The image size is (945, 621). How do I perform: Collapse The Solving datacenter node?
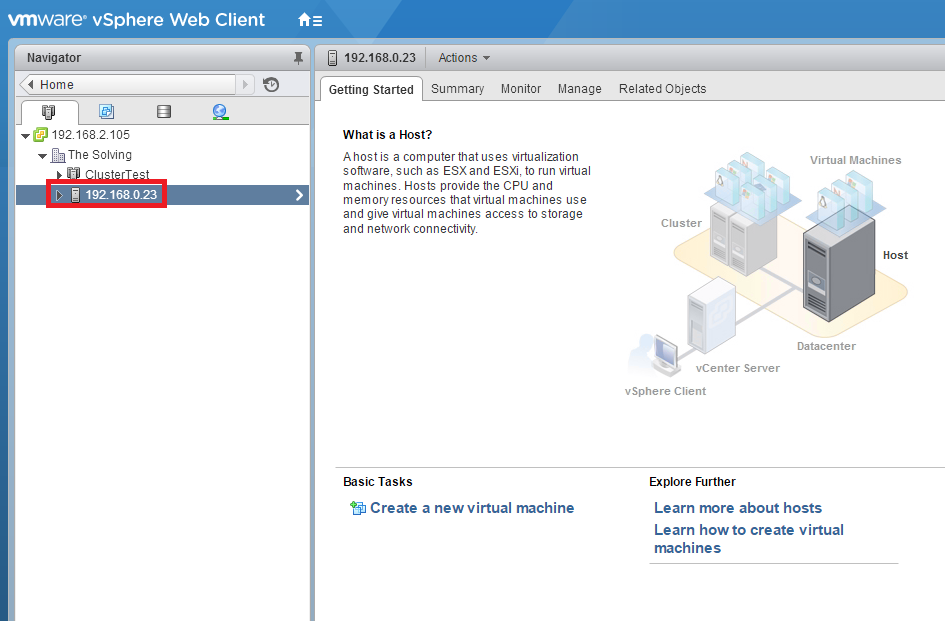[x=42, y=156]
